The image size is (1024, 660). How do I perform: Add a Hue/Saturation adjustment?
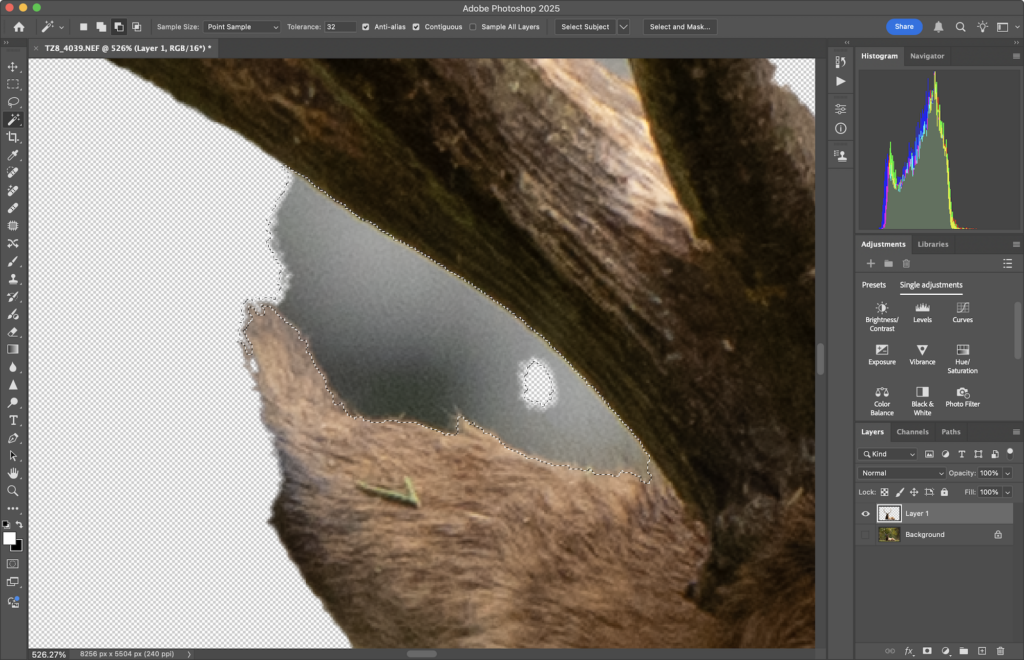(x=962, y=351)
